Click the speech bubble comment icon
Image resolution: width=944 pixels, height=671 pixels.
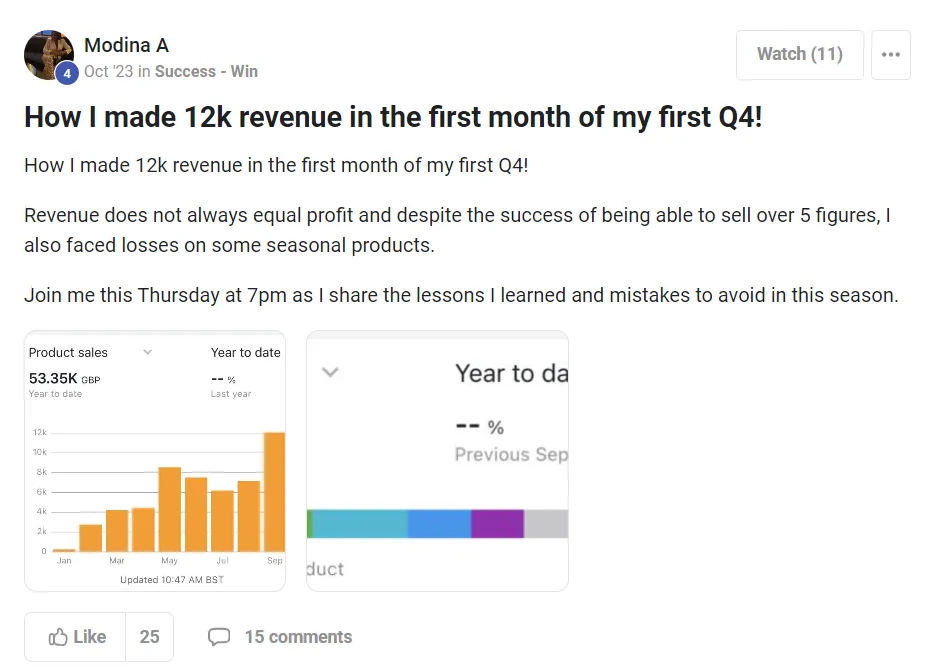click(x=219, y=637)
